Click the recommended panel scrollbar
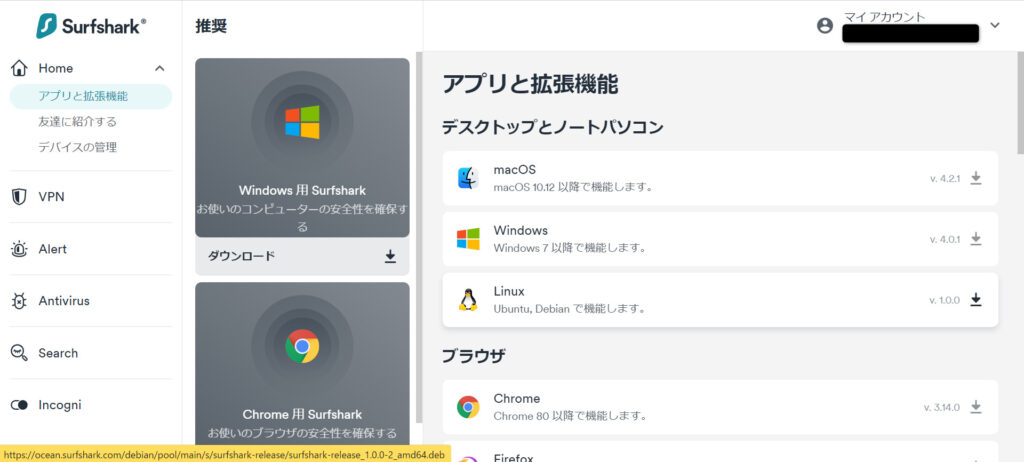Image resolution: width=1024 pixels, height=462 pixels. (x=419, y=237)
